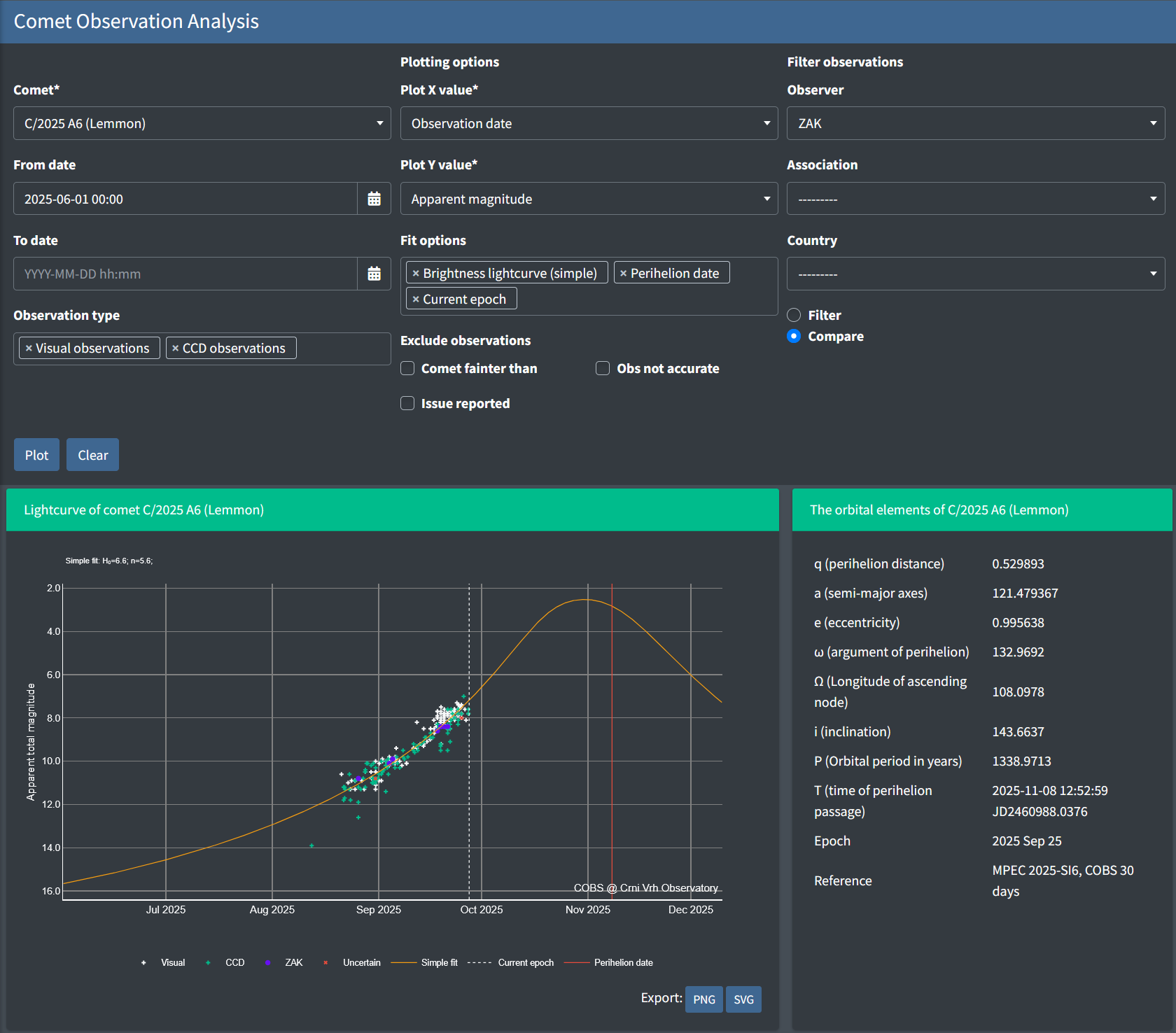This screenshot has height=1033, width=1176.
Task: Remove the Perihelion date fit option
Action: click(x=623, y=274)
